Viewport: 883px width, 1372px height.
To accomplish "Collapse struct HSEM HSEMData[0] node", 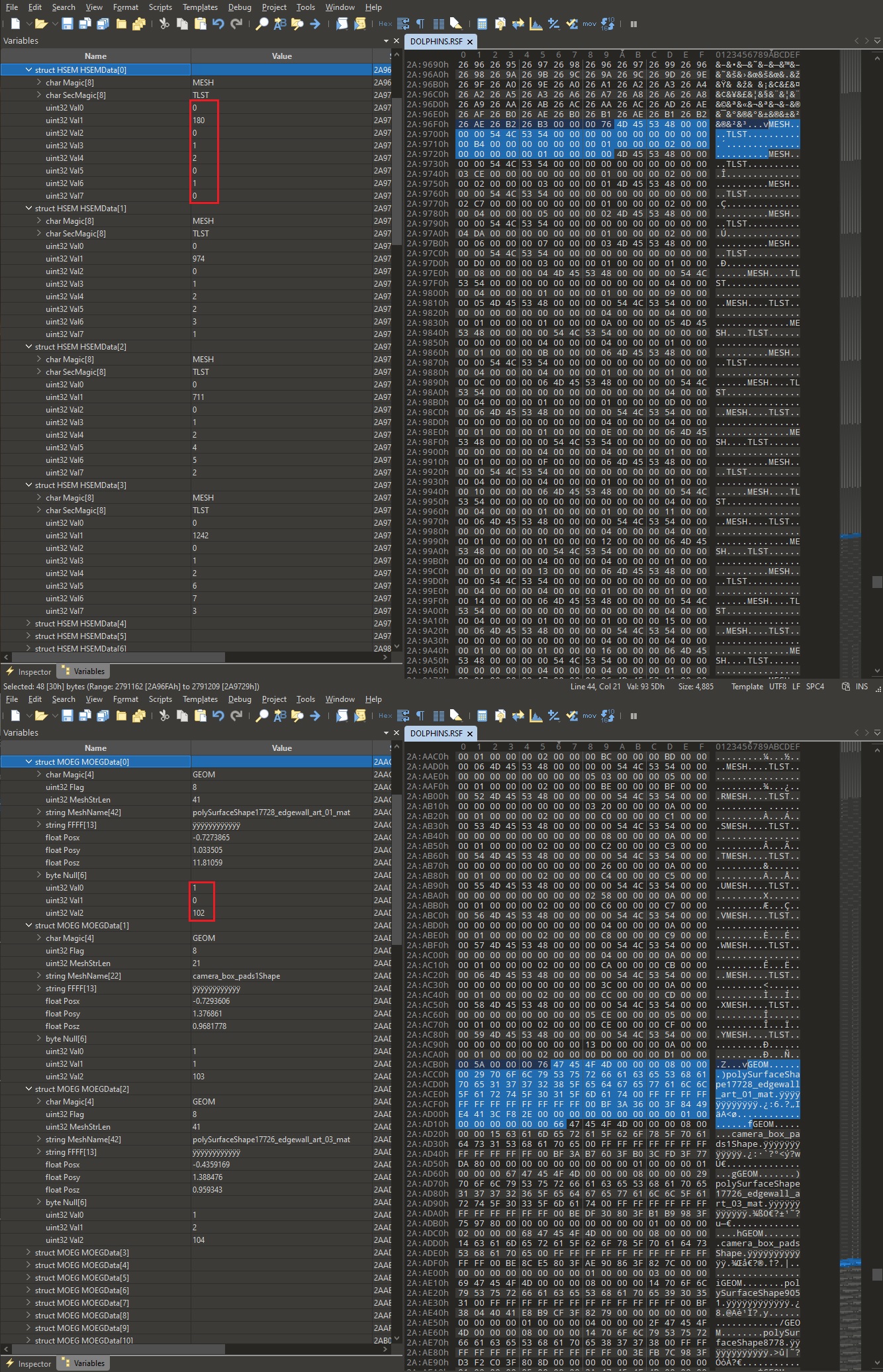I will (28, 70).
